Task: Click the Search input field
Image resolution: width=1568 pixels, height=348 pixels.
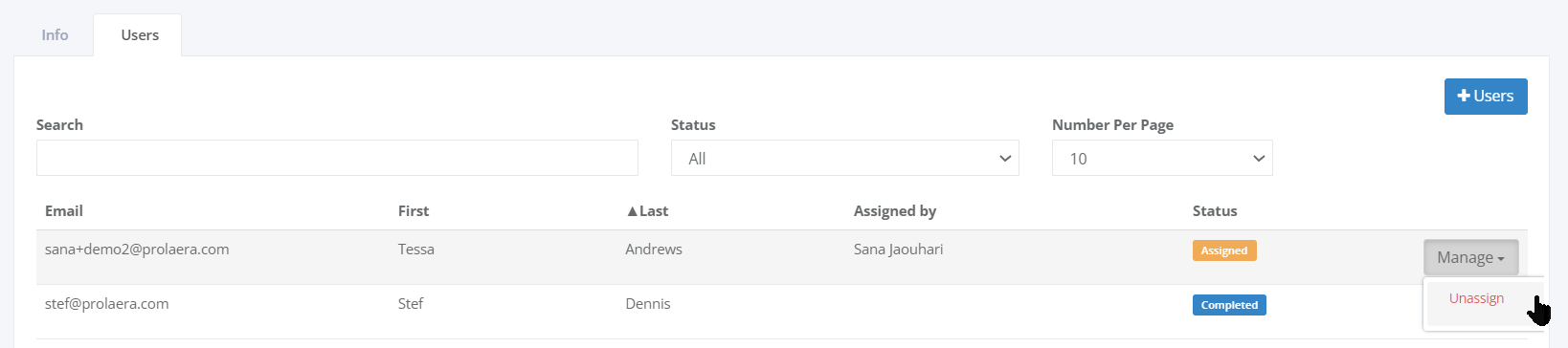Action: (337, 158)
